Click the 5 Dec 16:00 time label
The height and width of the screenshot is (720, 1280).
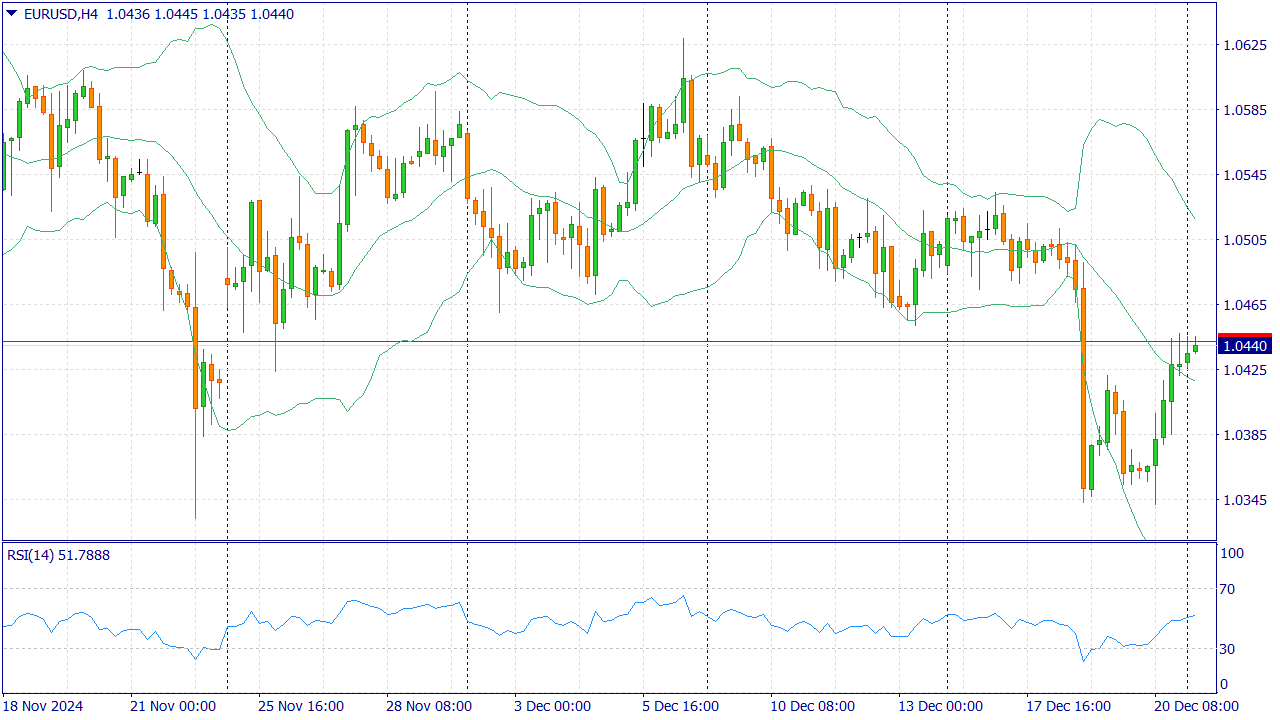tap(681, 706)
